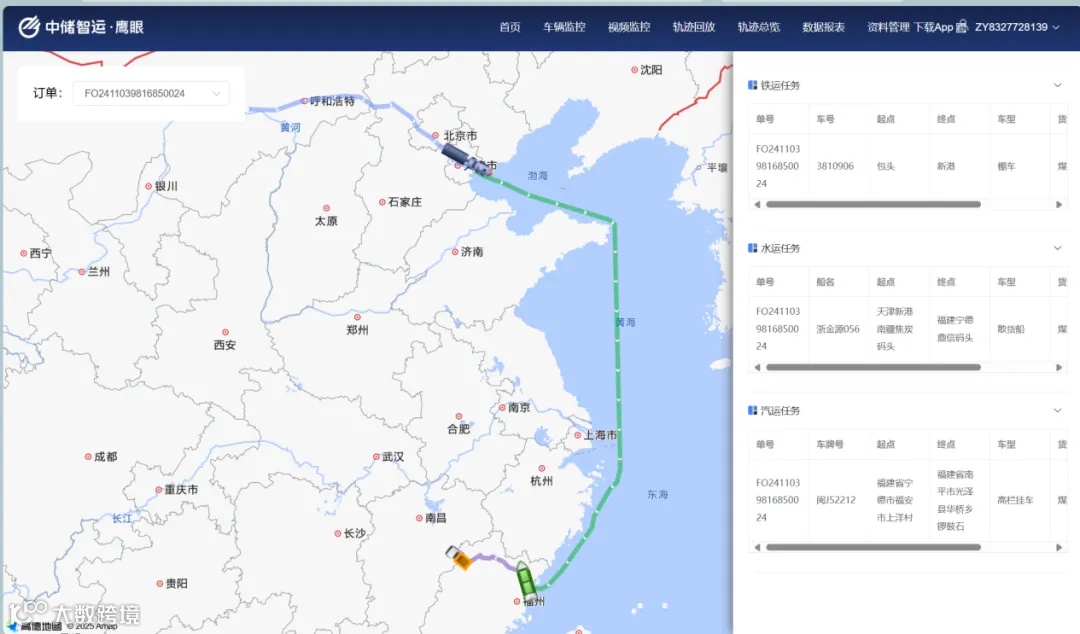Click the 铁运任务 horizontal scrollbar thumb
The width and height of the screenshot is (1080, 634).
point(873,205)
